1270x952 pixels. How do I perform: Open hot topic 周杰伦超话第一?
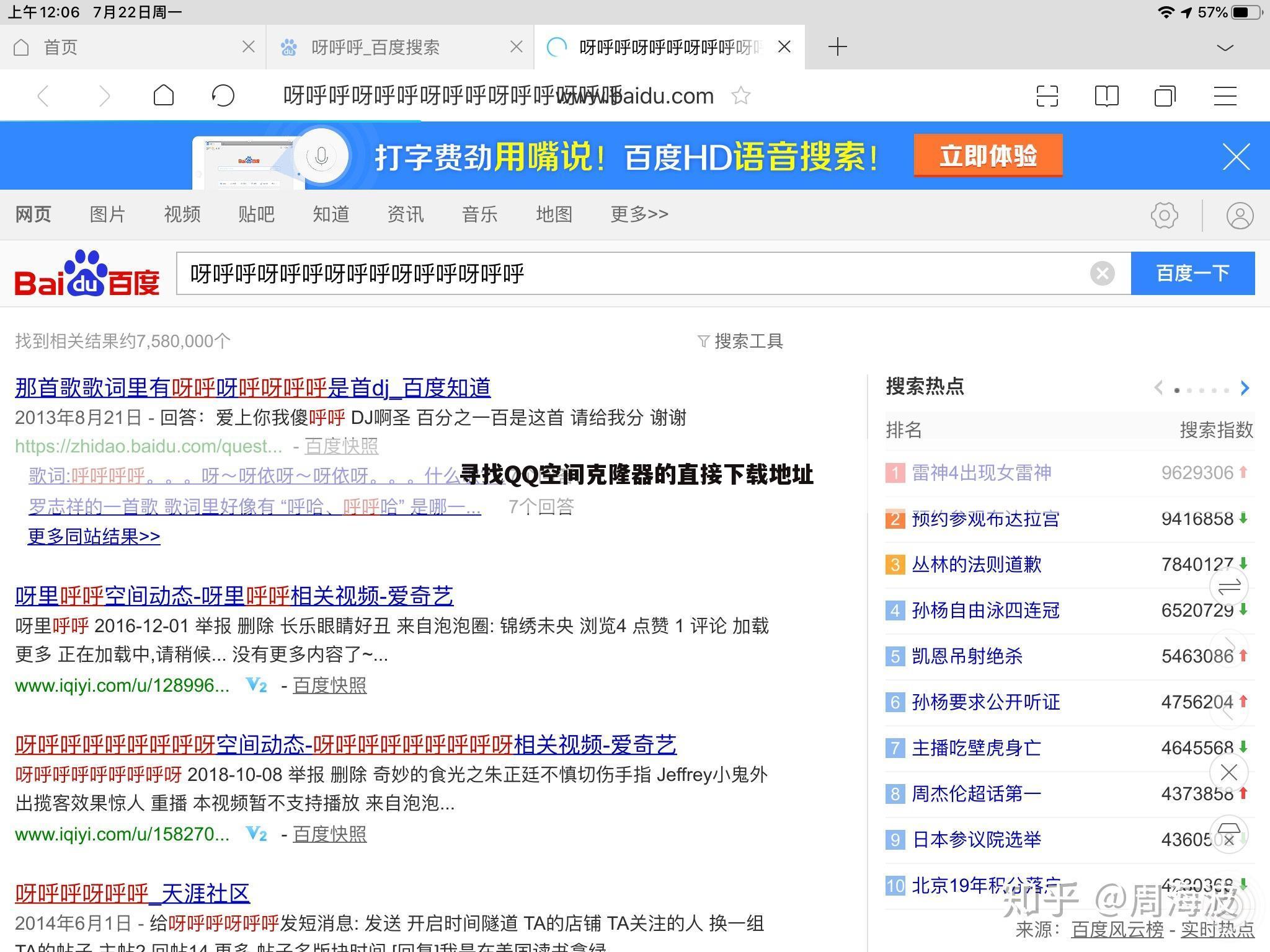[976, 794]
